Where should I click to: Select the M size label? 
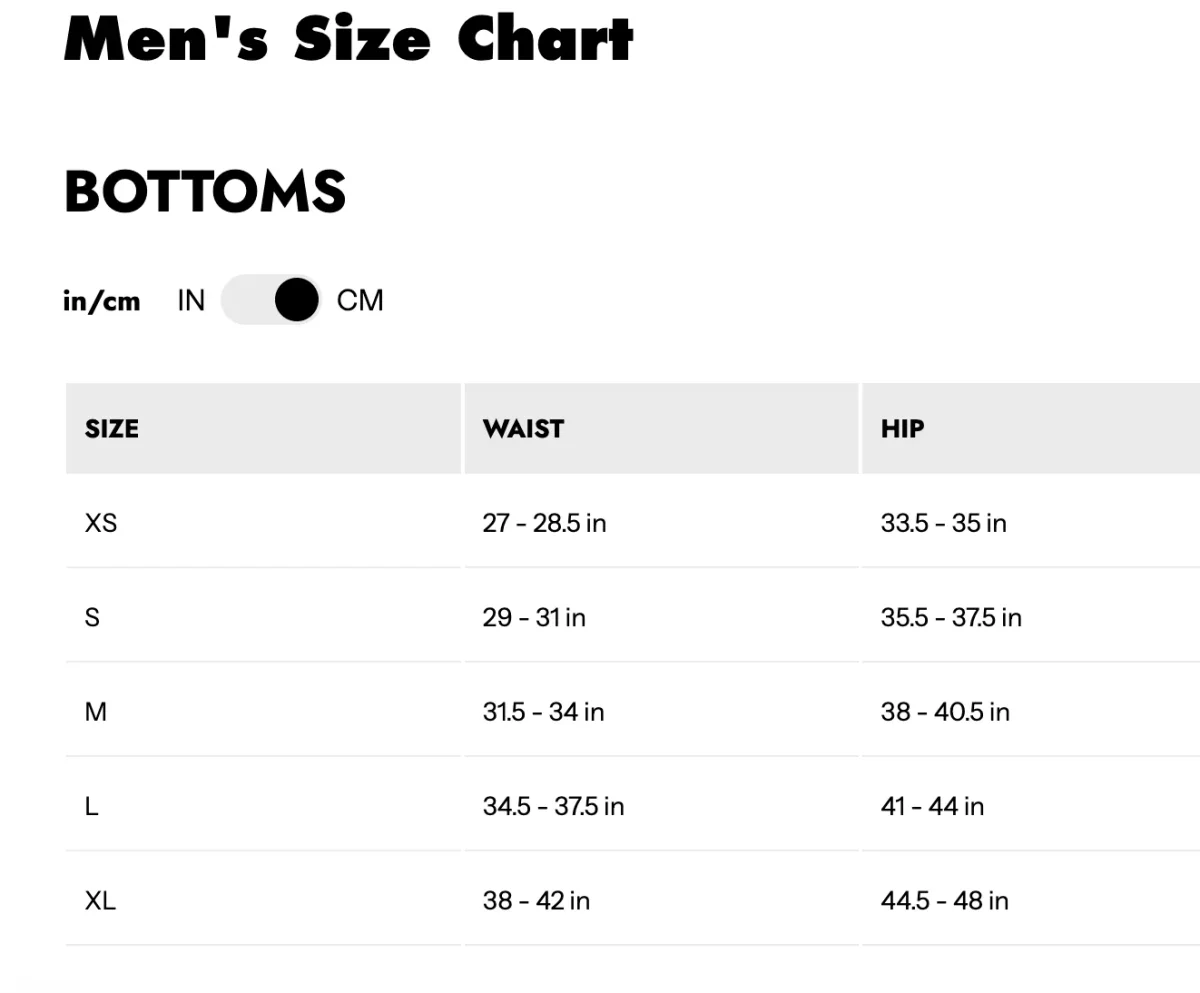click(95, 712)
